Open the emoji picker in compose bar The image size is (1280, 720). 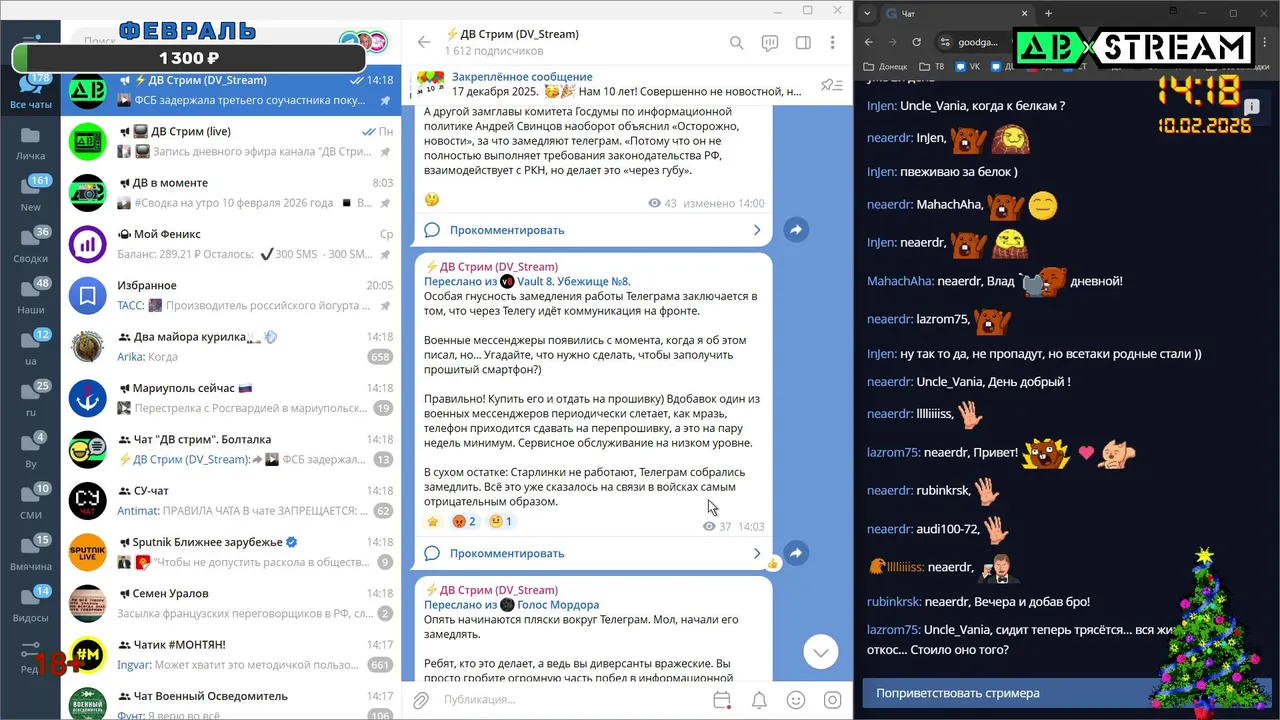pyautogui.click(x=796, y=700)
